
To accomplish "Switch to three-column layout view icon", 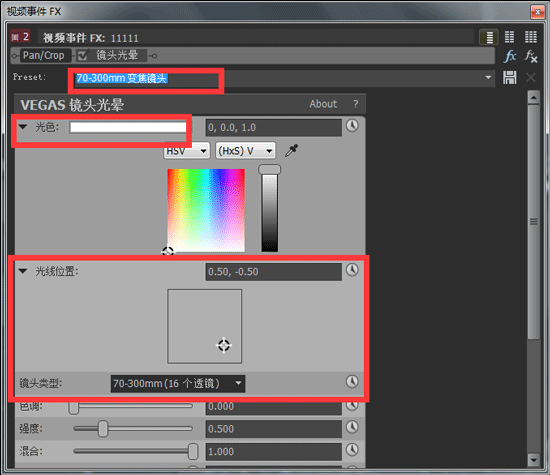I will tap(530, 37).
